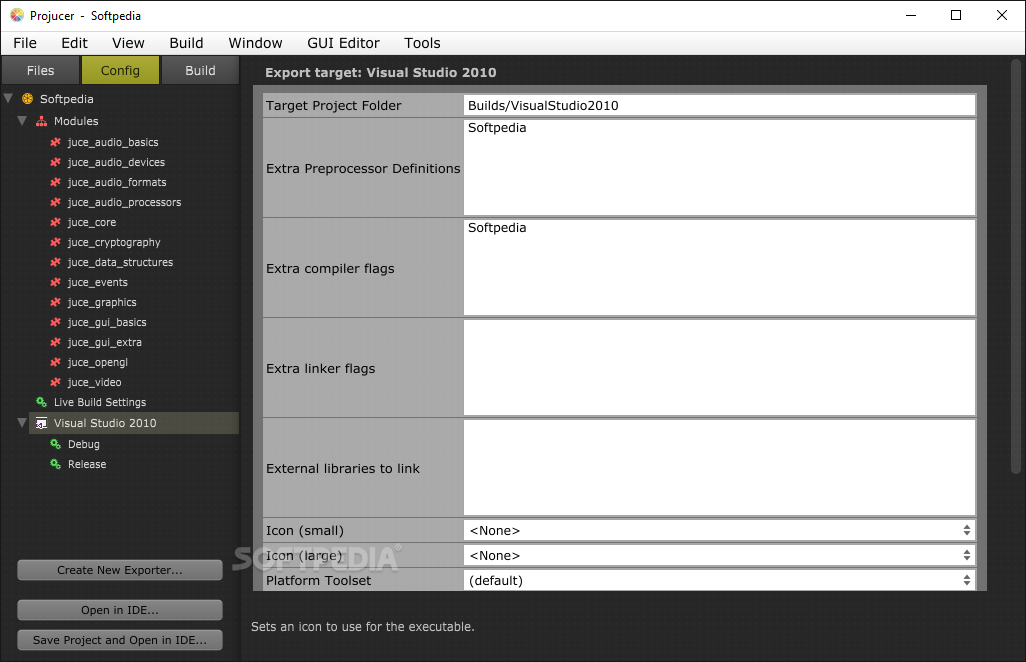This screenshot has height=662, width=1026.
Task: Select the juce_gui_basics module icon
Action: pyautogui.click(x=56, y=322)
